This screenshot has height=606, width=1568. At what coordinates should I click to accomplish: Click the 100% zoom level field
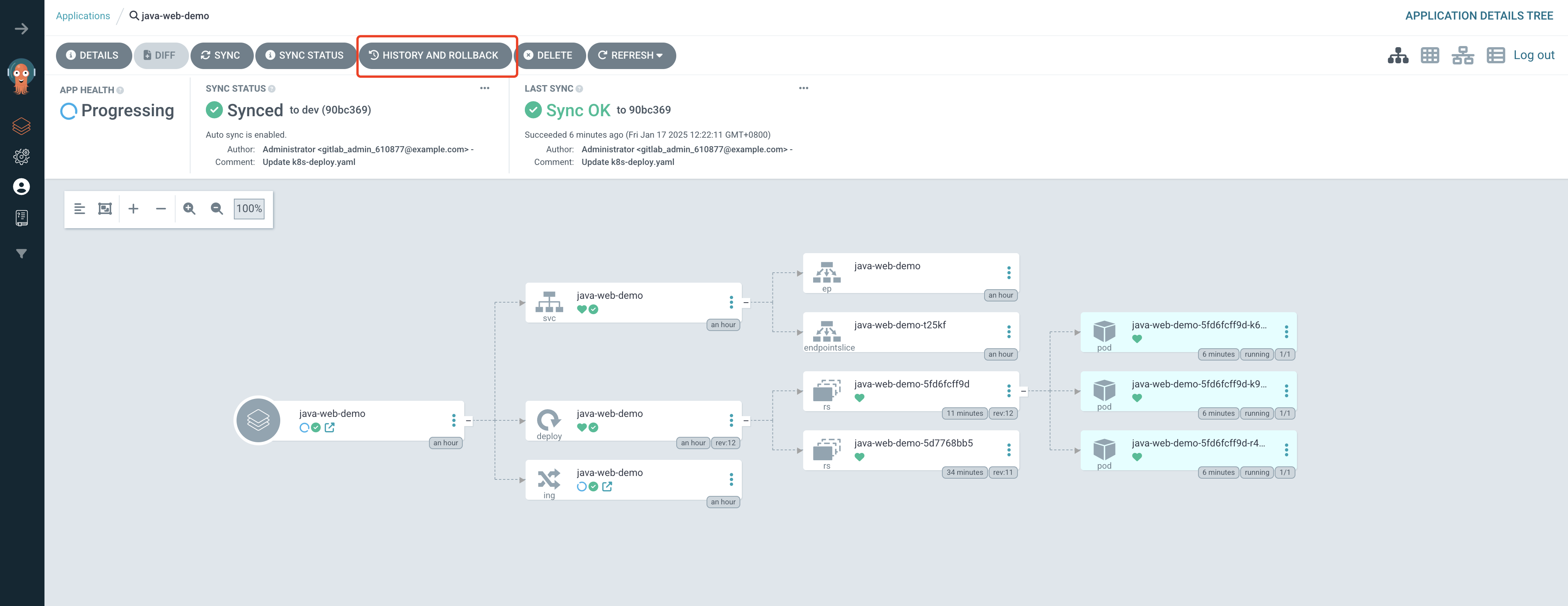click(249, 209)
